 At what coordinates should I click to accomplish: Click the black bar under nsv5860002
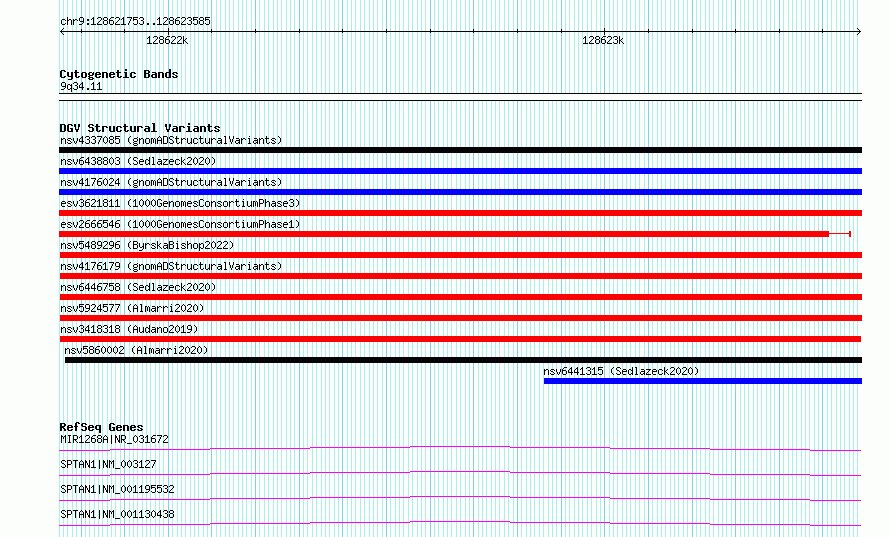point(464,360)
